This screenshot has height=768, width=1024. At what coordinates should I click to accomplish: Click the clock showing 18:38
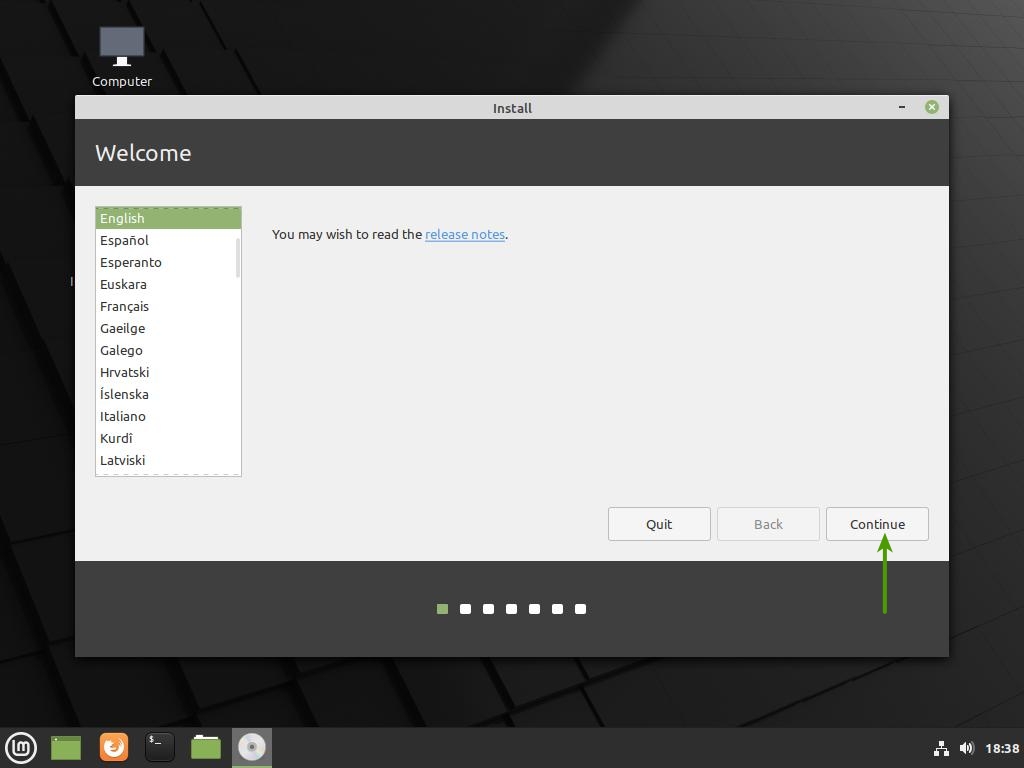pos(1002,748)
